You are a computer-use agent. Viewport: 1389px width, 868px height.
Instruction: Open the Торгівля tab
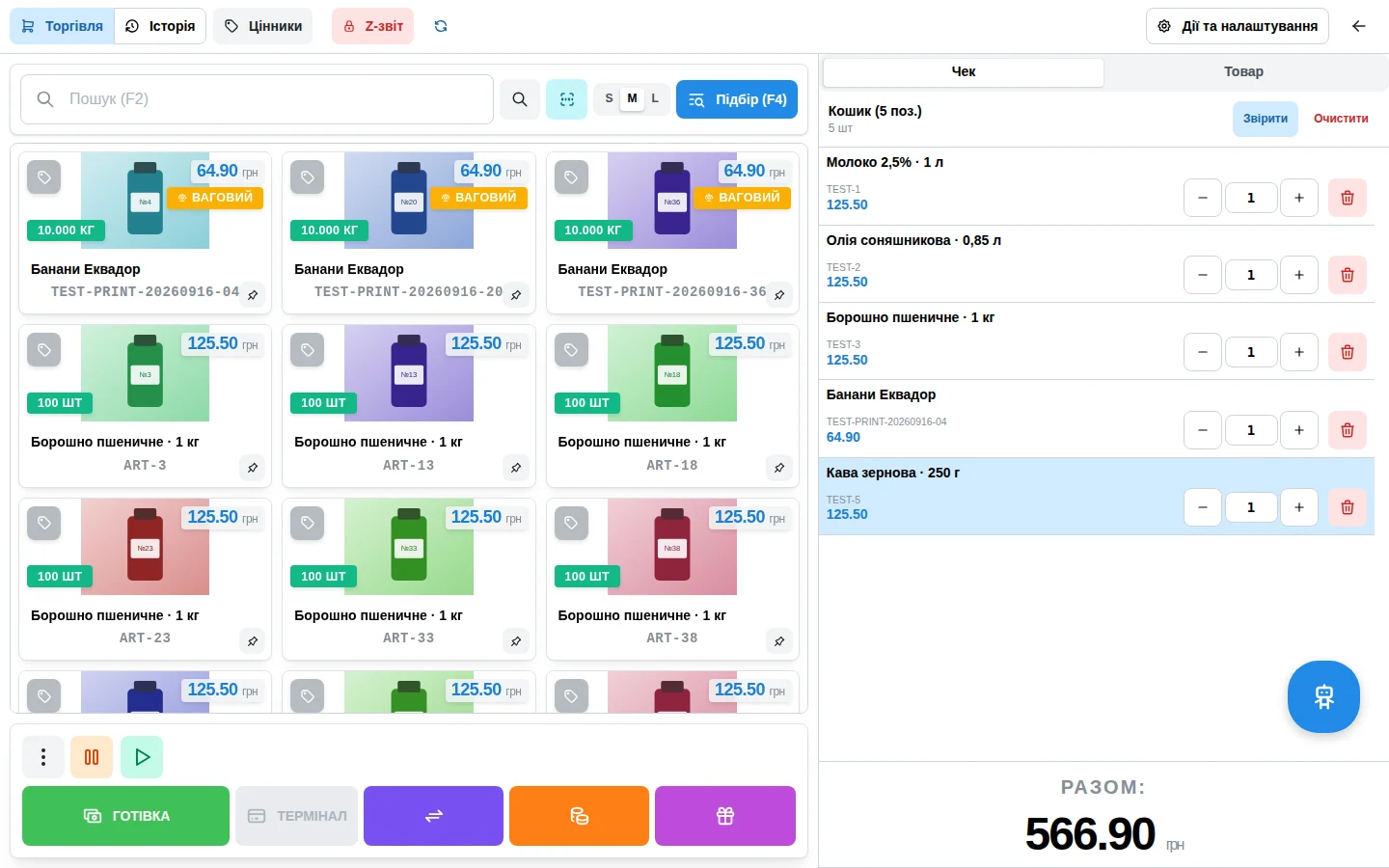pyautogui.click(x=63, y=26)
